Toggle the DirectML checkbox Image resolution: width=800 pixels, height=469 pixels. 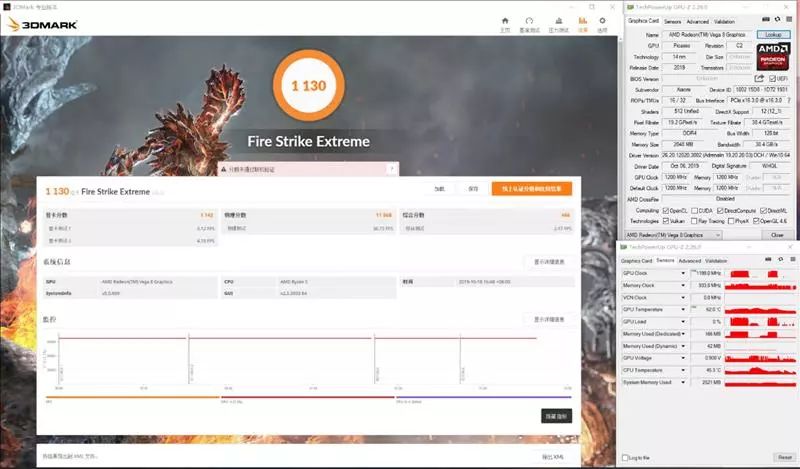(x=763, y=210)
